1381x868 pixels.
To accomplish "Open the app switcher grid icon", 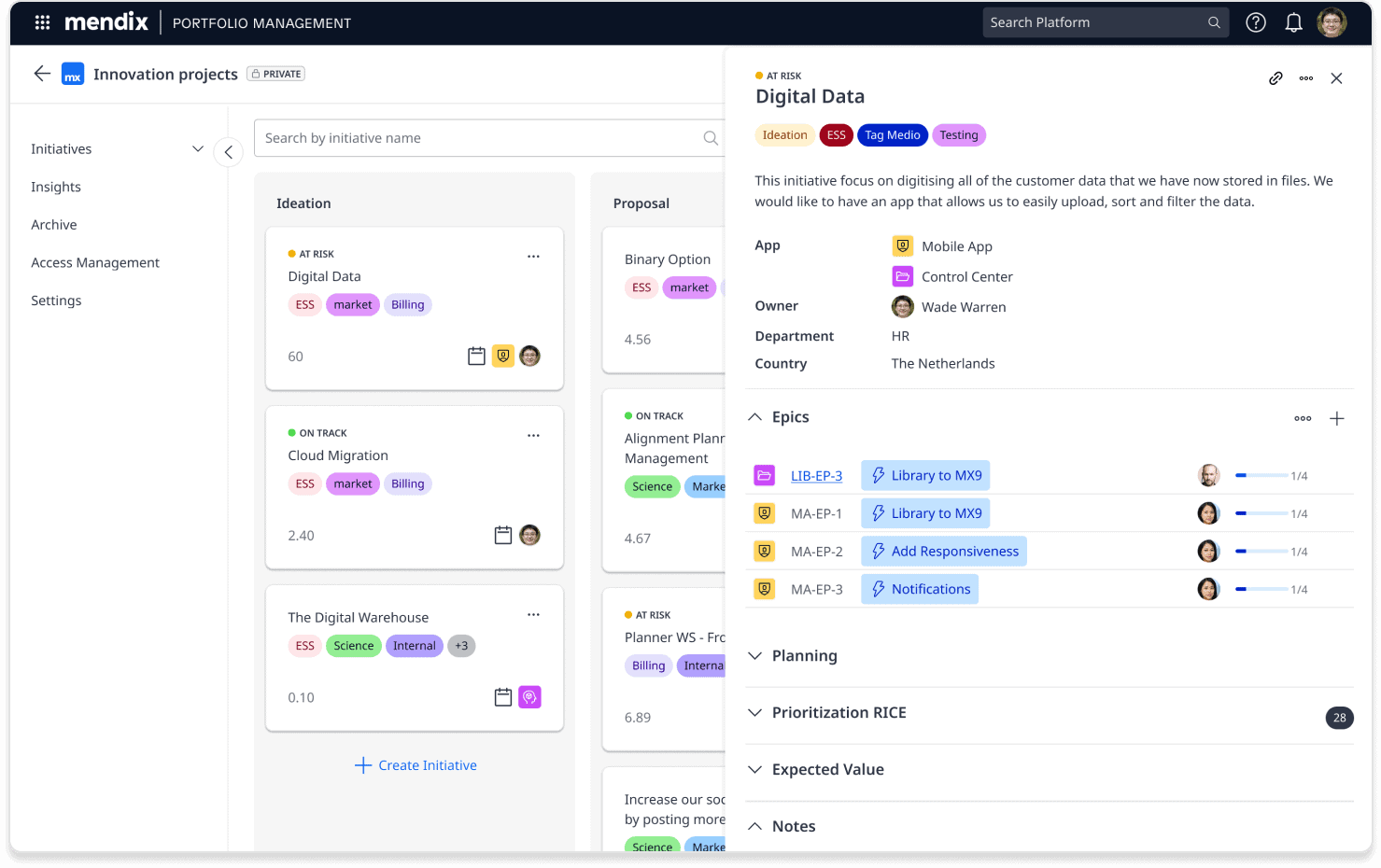I will 42,22.
